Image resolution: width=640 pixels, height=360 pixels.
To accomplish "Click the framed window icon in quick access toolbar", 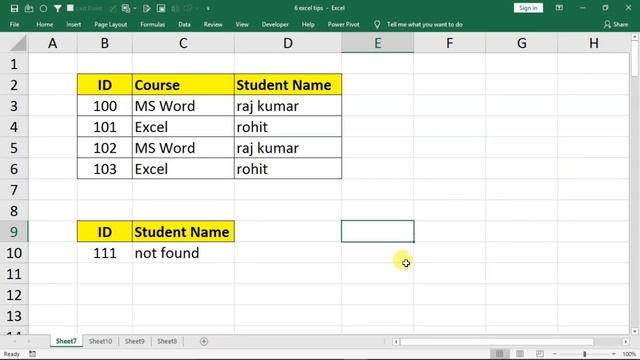I will click(161, 8).
